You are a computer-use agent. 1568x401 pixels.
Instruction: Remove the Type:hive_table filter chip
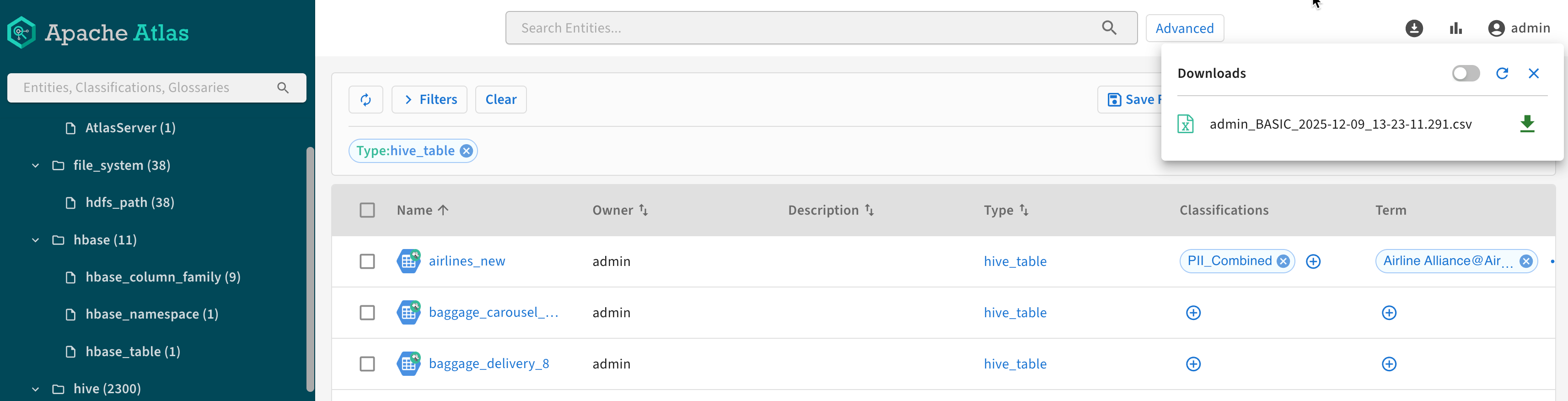(466, 151)
